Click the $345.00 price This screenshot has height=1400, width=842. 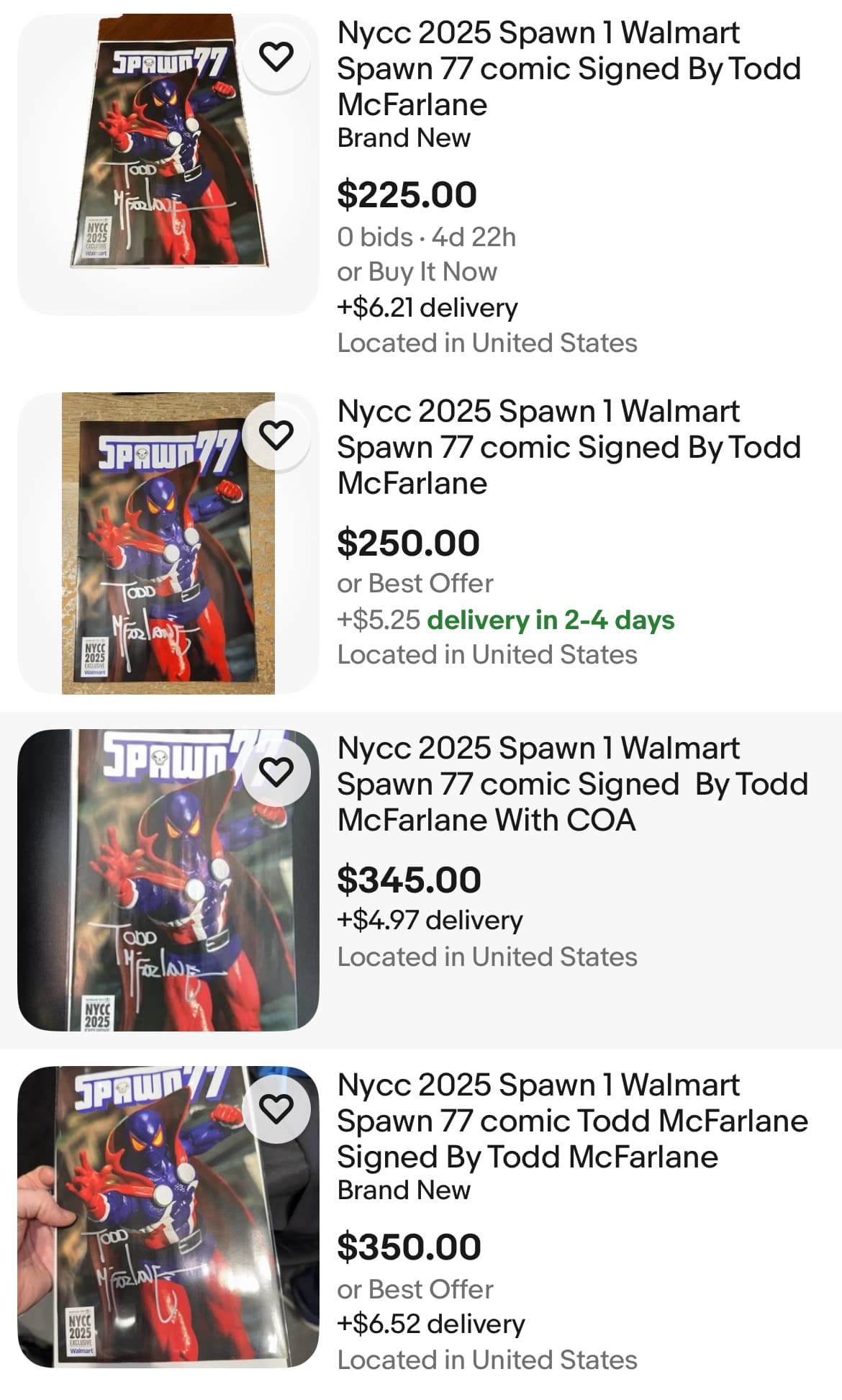pyautogui.click(x=409, y=880)
